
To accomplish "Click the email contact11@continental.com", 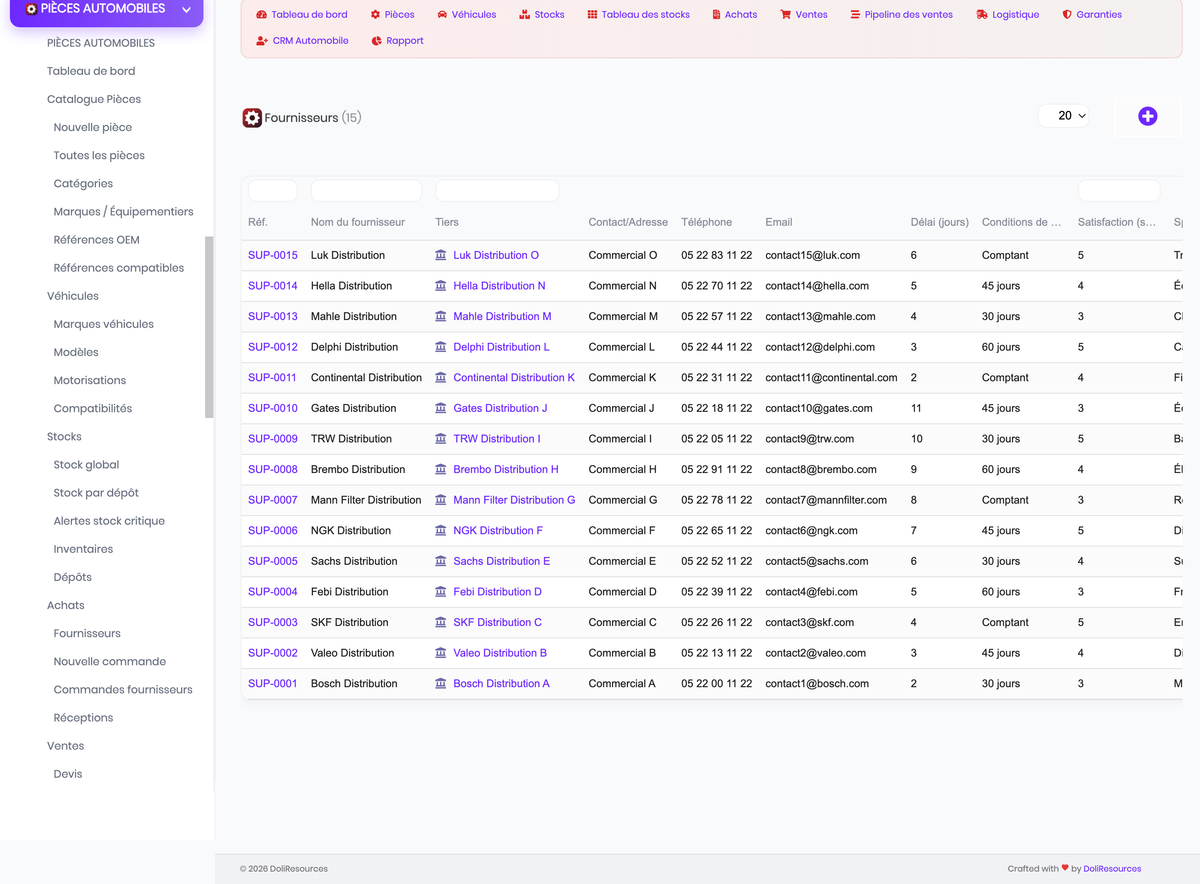I will [831, 378].
